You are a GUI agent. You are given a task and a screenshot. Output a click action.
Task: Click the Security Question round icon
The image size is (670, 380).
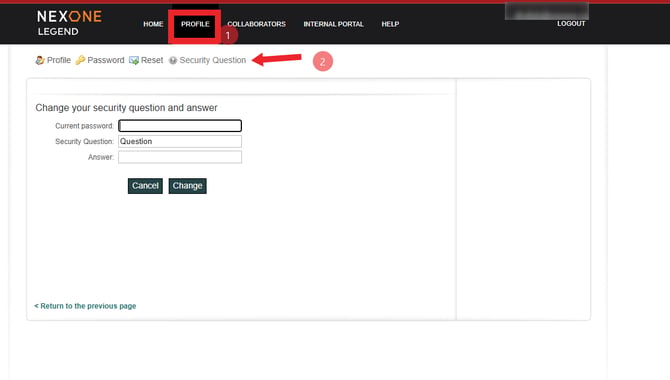(173, 60)
